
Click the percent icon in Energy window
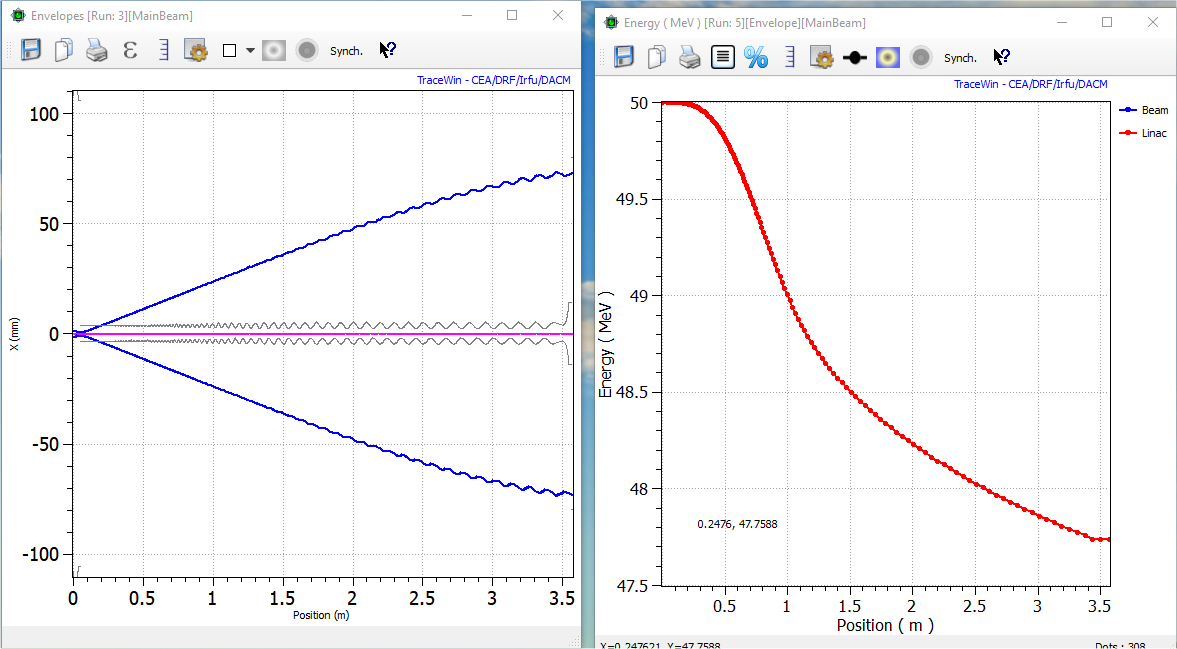coord(755,58)
